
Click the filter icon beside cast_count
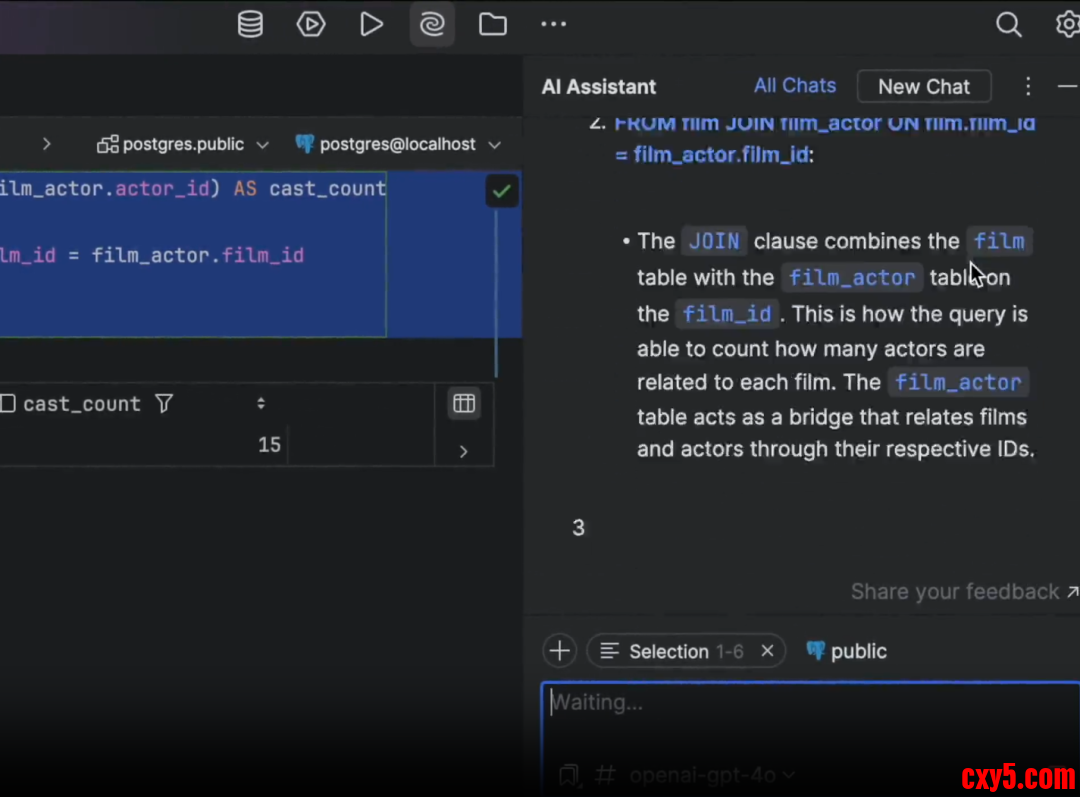(164, 404)
